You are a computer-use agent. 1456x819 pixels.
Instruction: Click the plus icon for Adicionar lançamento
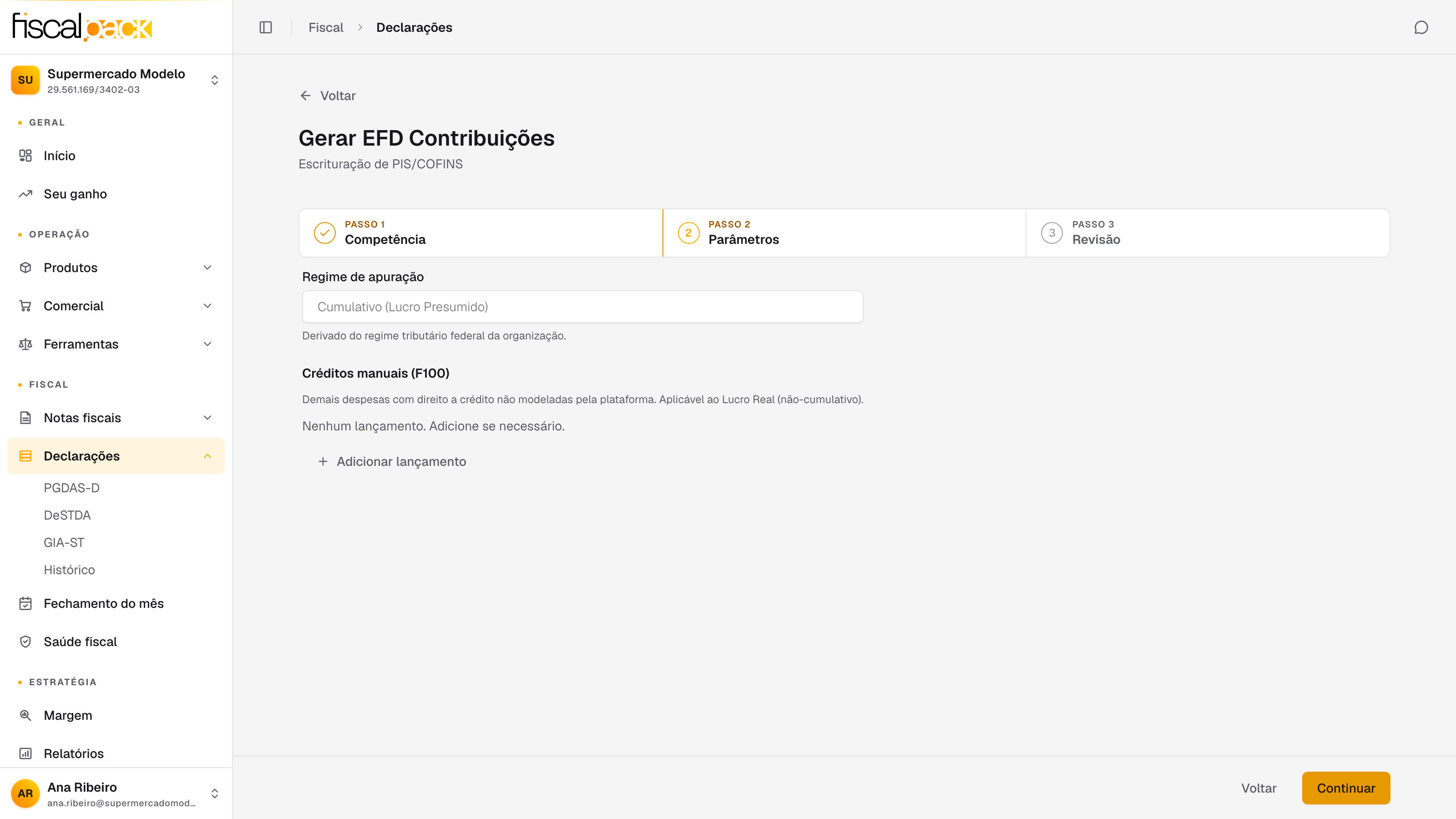[x=323, y=461]
